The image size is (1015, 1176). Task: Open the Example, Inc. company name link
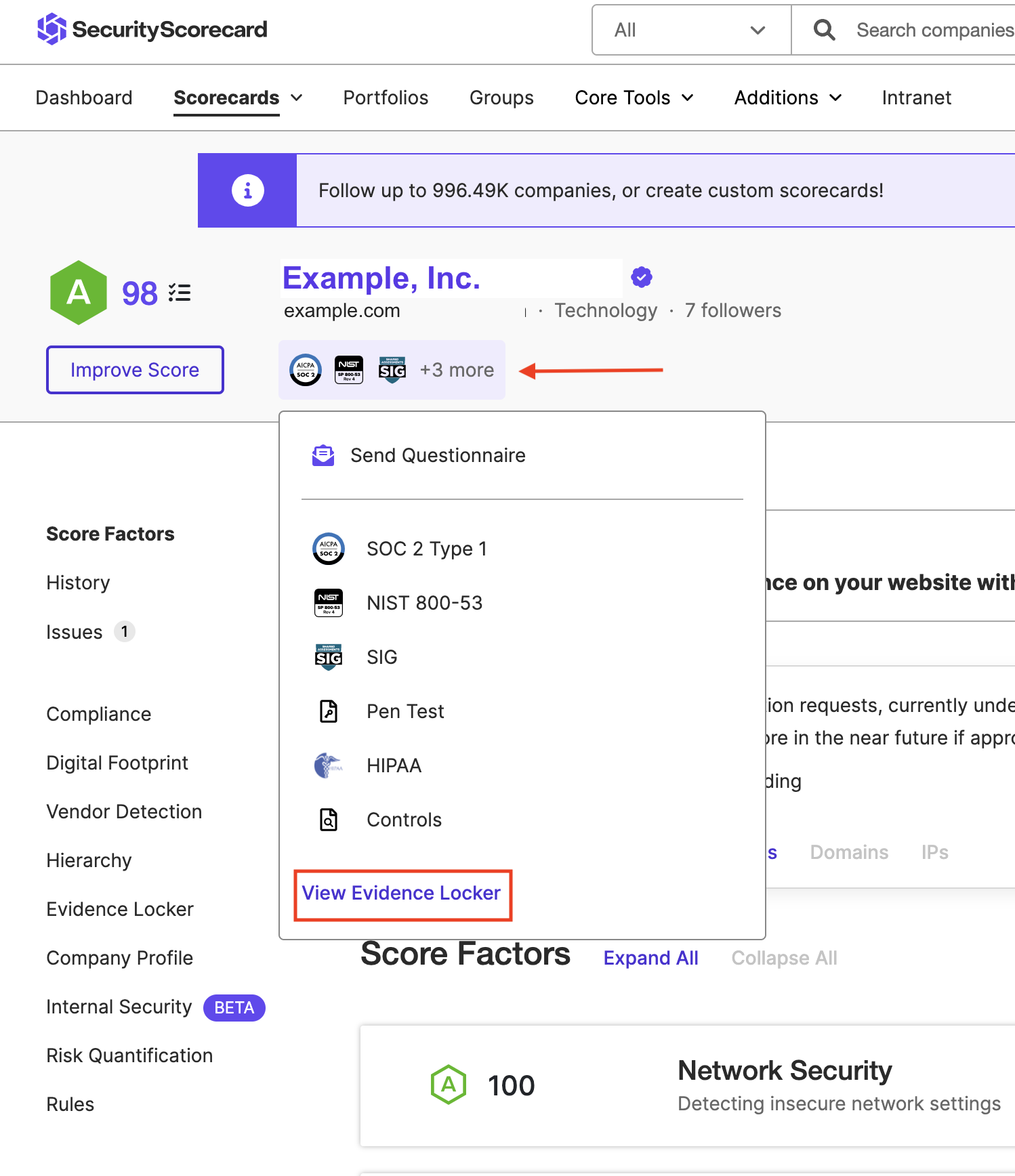click(381, 278)
